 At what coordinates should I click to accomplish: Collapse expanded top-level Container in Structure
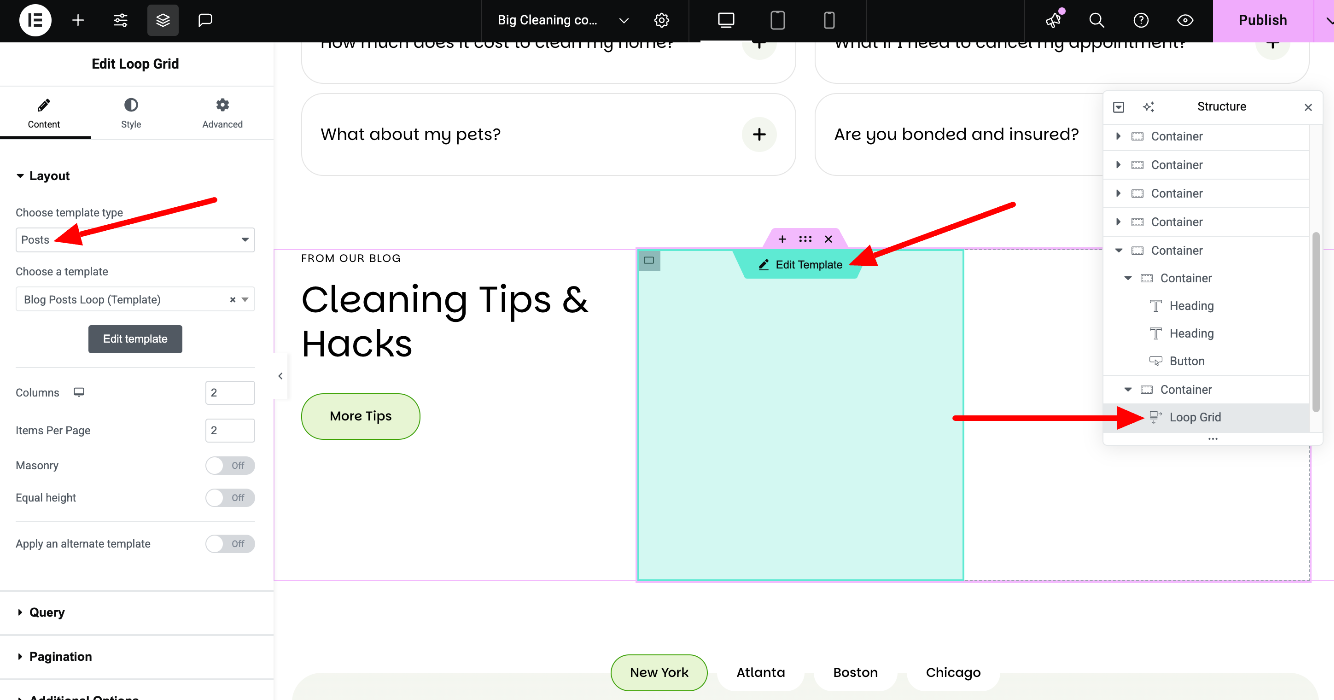pos(1118,251)
